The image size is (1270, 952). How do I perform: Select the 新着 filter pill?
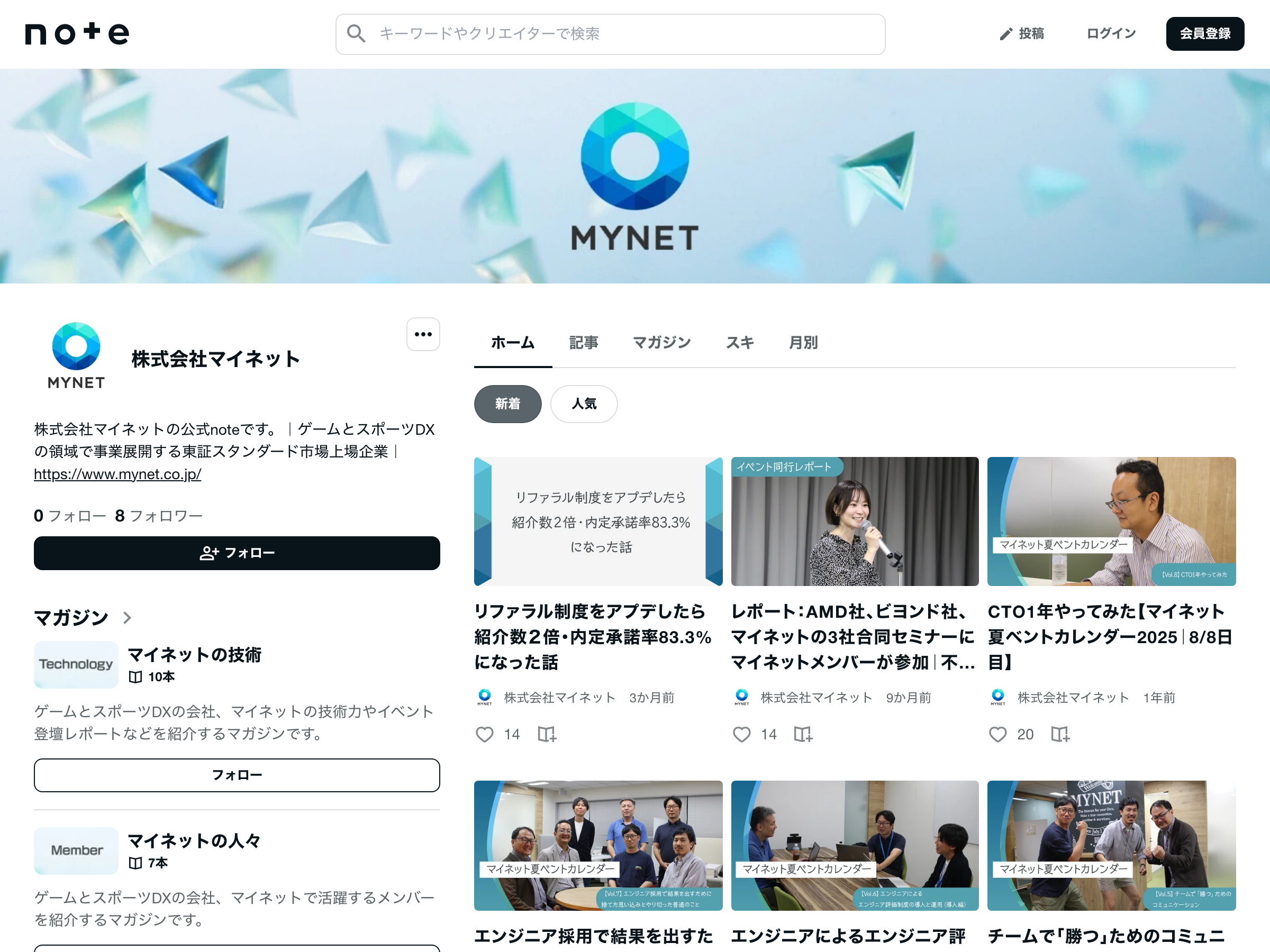pyautogui.click(x=507, y=404)
